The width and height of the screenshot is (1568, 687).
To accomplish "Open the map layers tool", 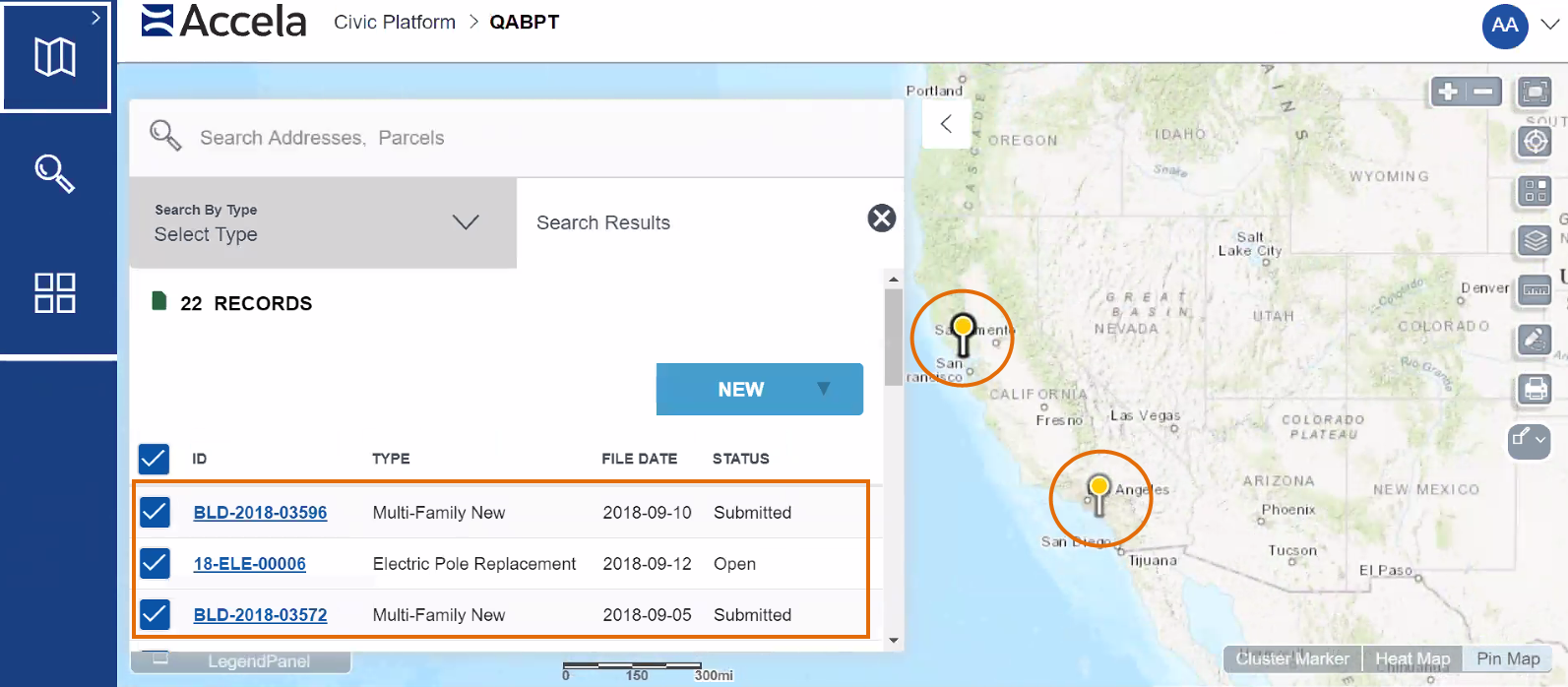I will pos(1535,240).
